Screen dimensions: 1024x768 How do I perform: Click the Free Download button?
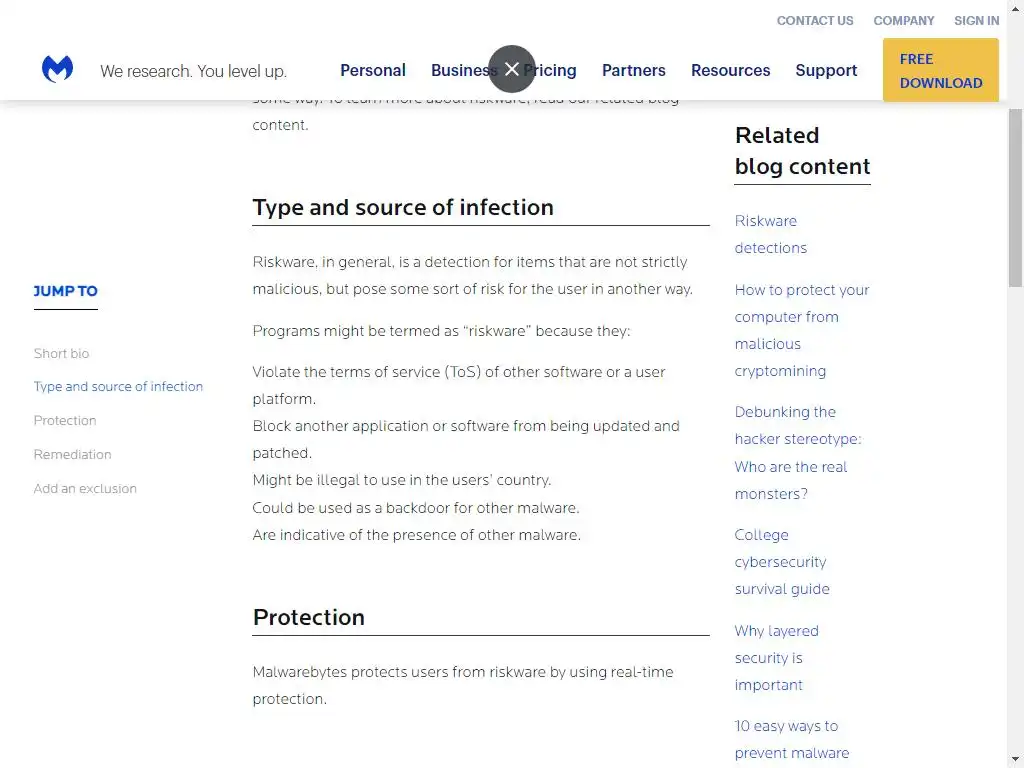[x=940, y=70]
